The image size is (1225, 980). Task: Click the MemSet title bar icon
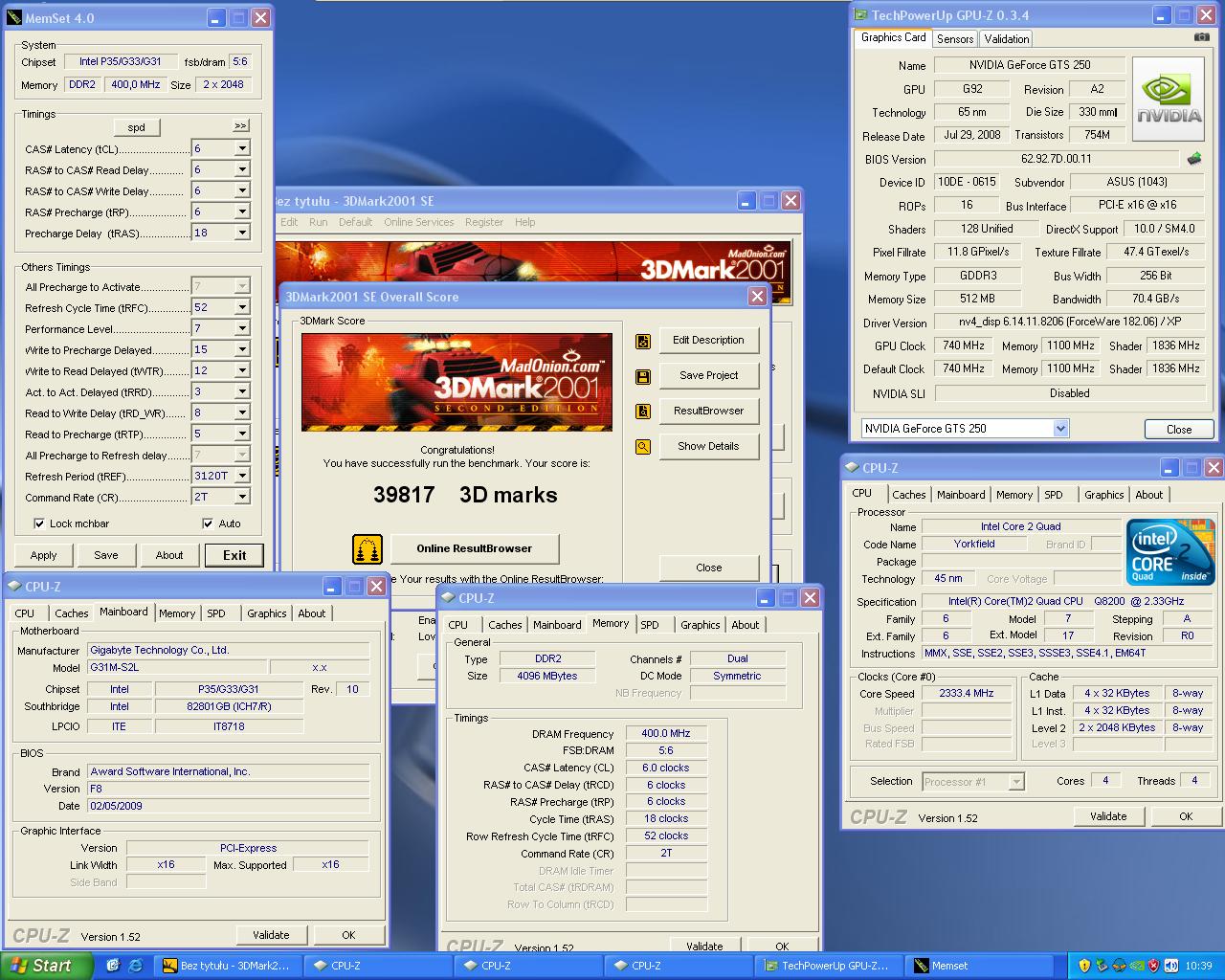point(13,18)
